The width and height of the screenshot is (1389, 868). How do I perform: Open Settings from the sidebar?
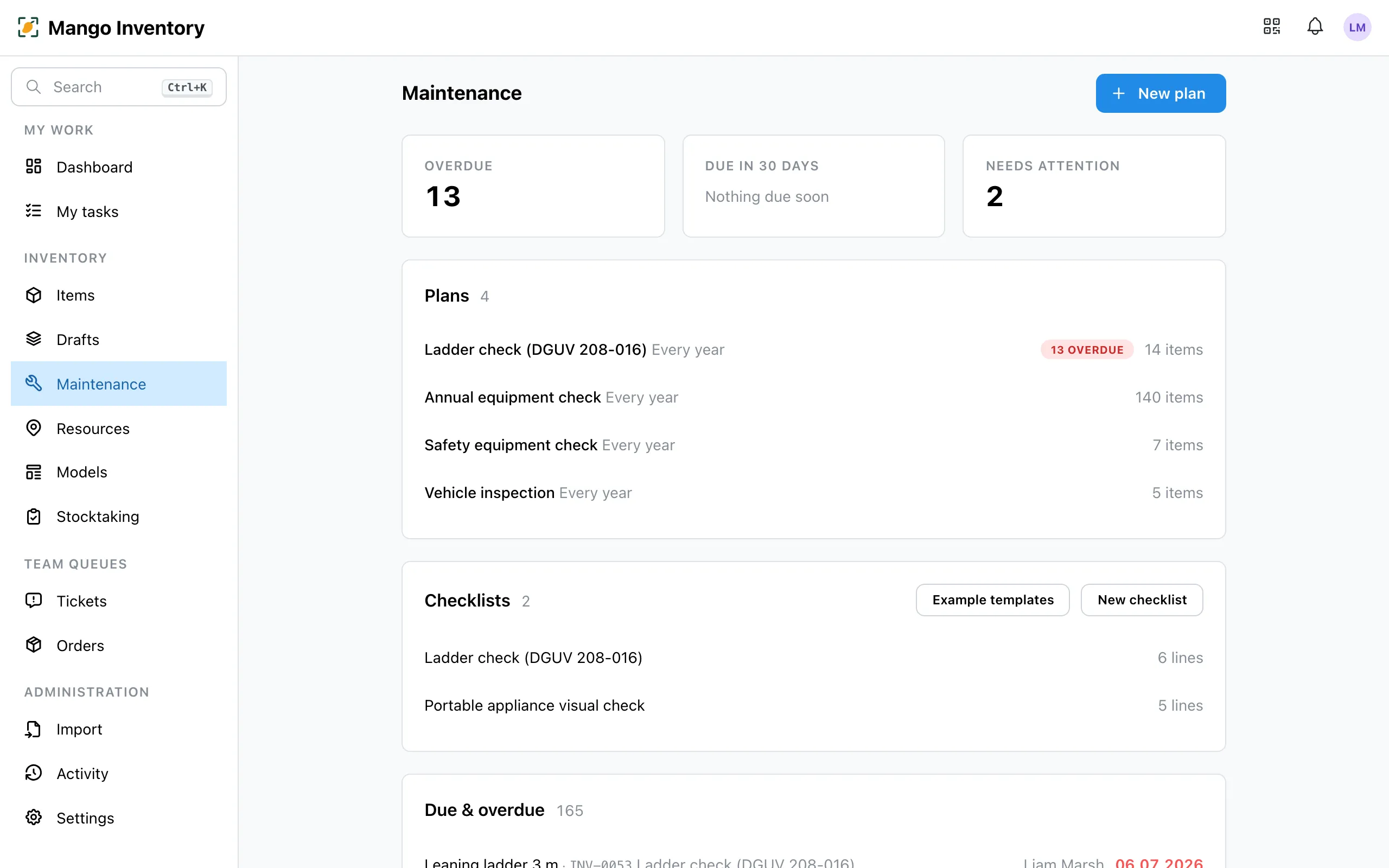(x=119, y=818)
